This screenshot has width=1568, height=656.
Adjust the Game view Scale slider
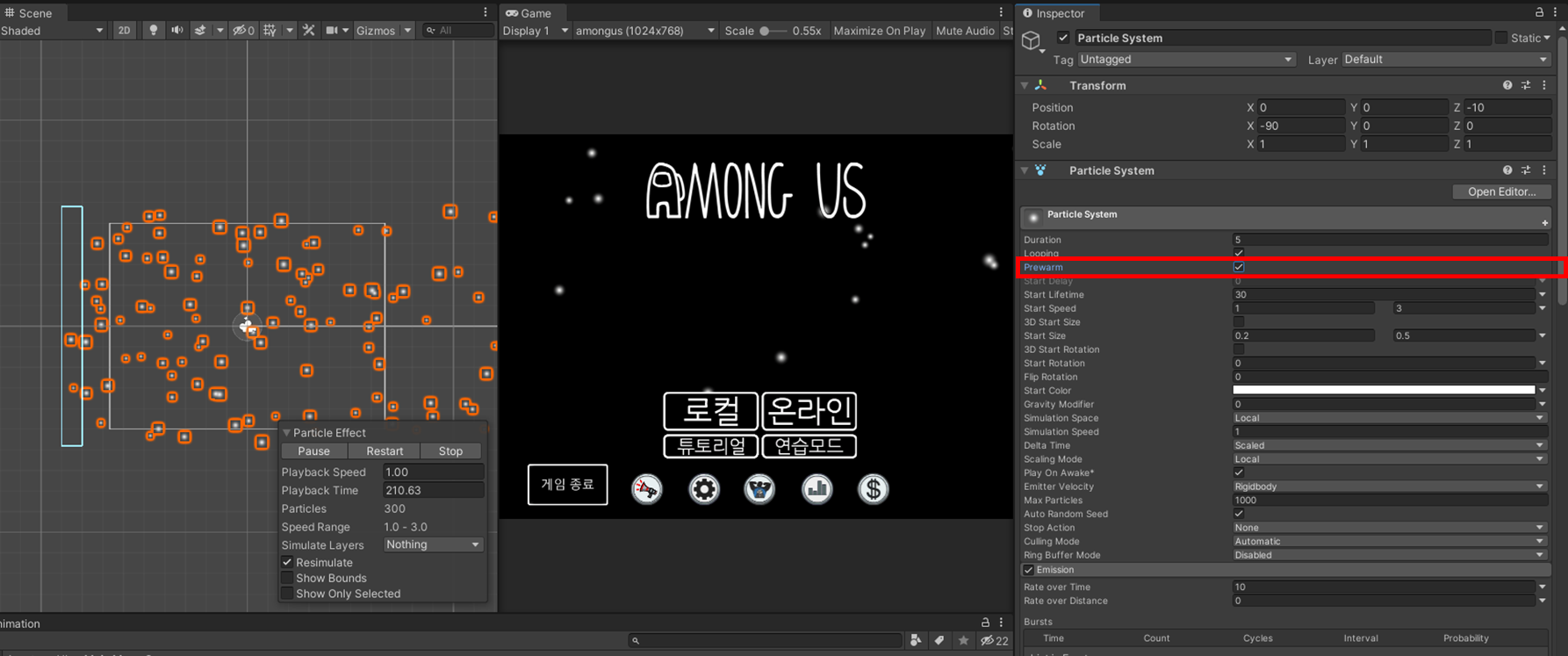click(x=772, y=30)
